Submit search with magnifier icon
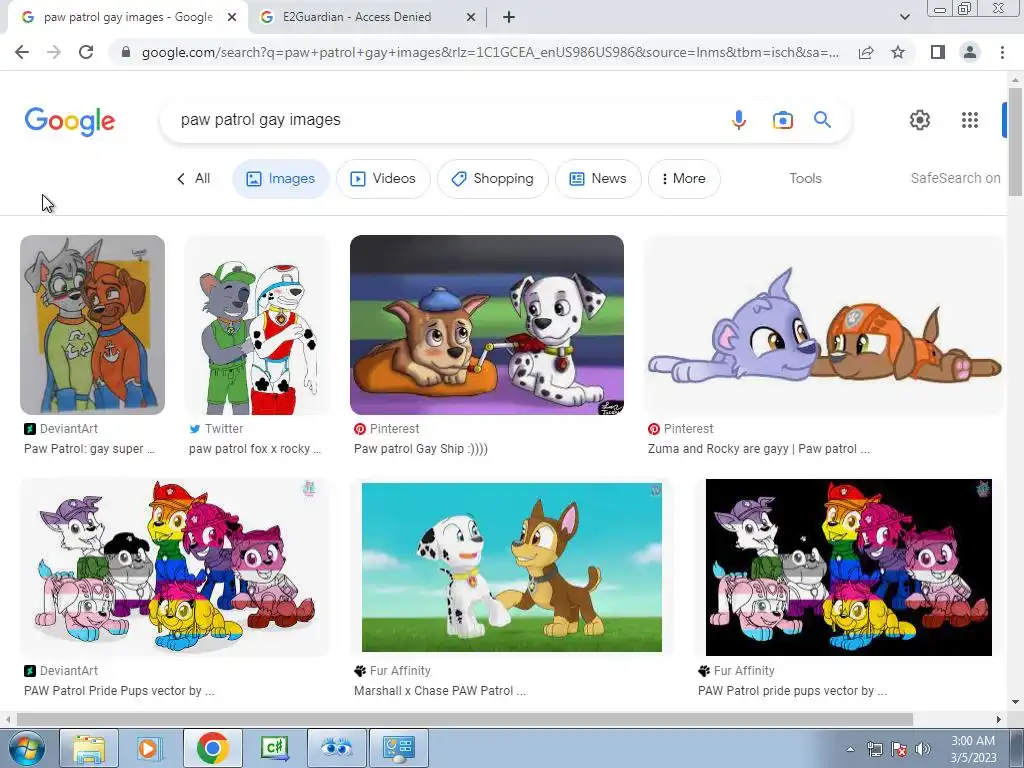This screenshot has width=1024, height=768. (822, 120)
